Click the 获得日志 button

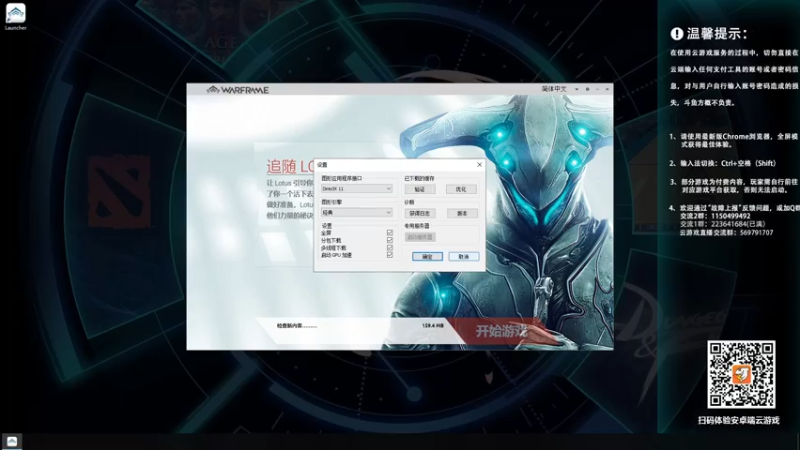(x=420, y=213)
